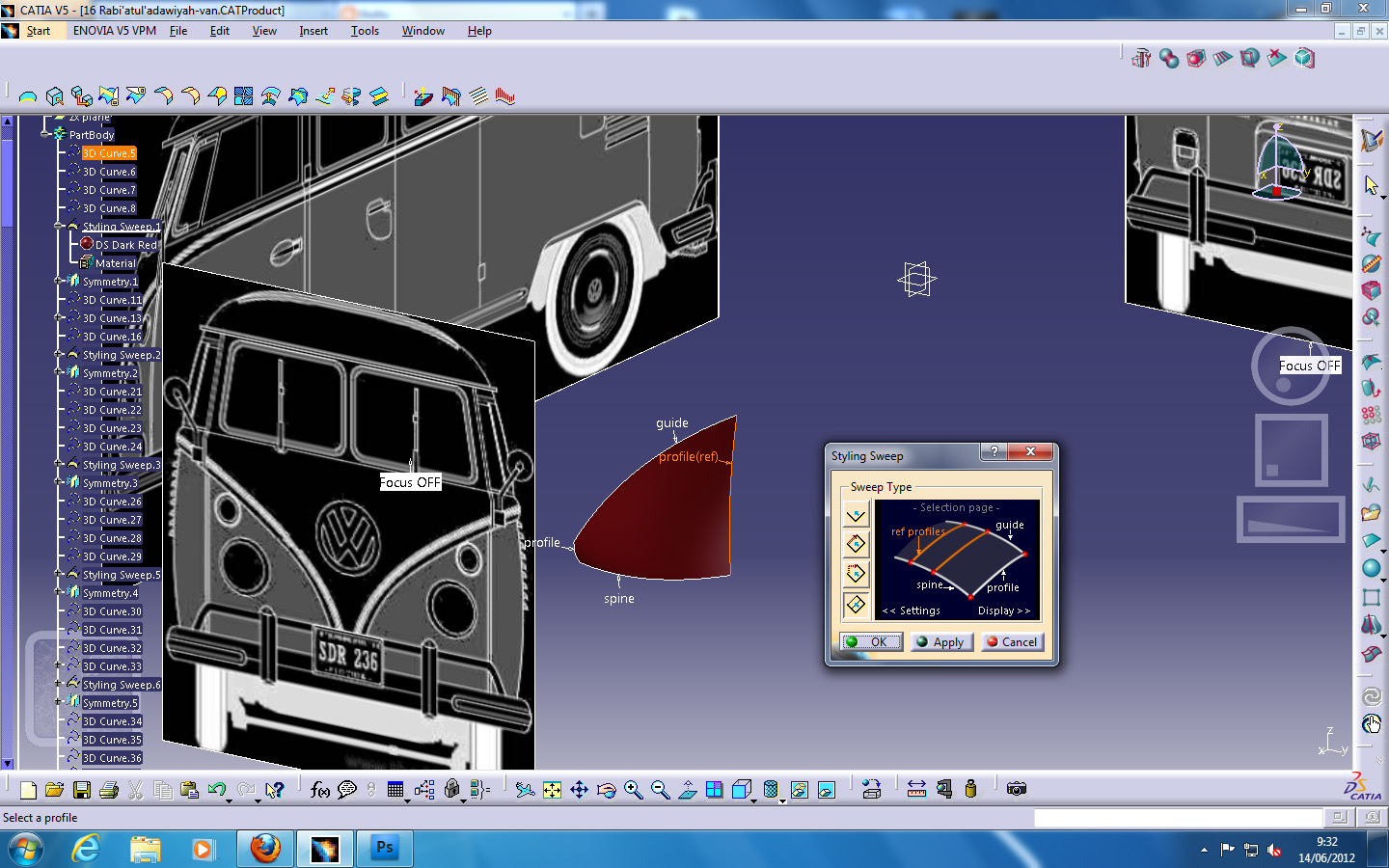This screenshot has height=868, width=1389.
Task: Click the camera capture icon in the bottom toolbar
Action: click(x=1016, y=789)
